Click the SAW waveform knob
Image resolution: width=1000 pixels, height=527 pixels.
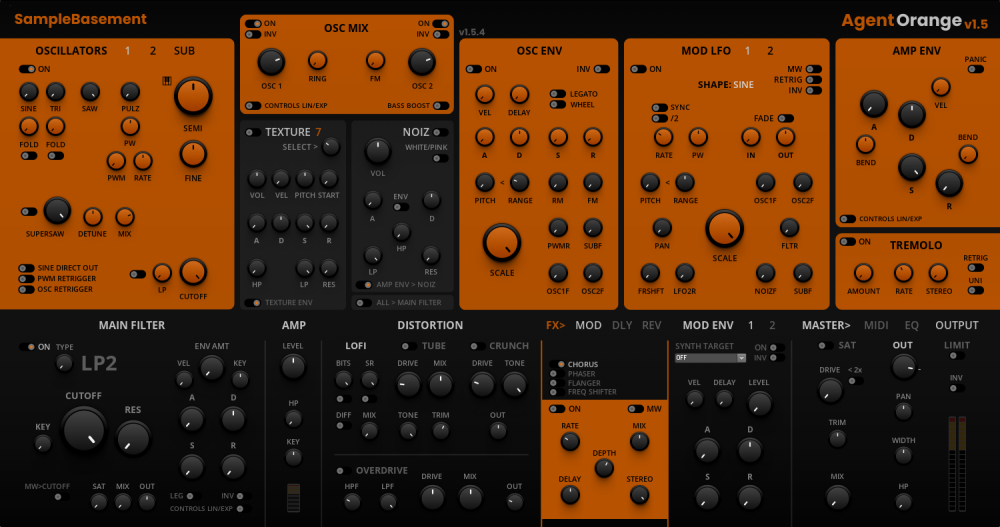[90, 92]
